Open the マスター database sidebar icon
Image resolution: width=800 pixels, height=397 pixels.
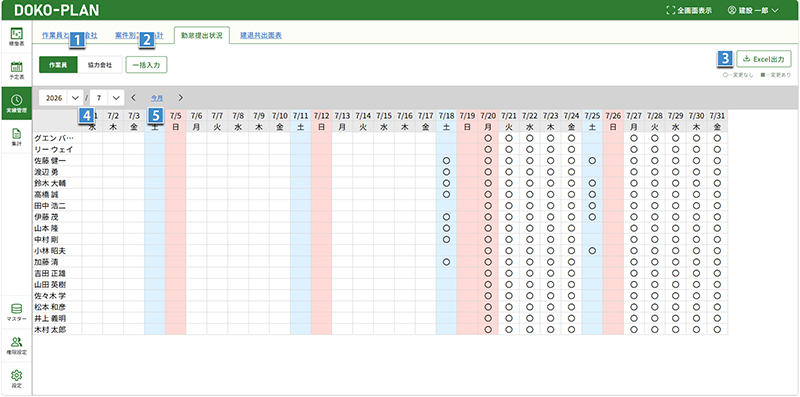point(16,311)
